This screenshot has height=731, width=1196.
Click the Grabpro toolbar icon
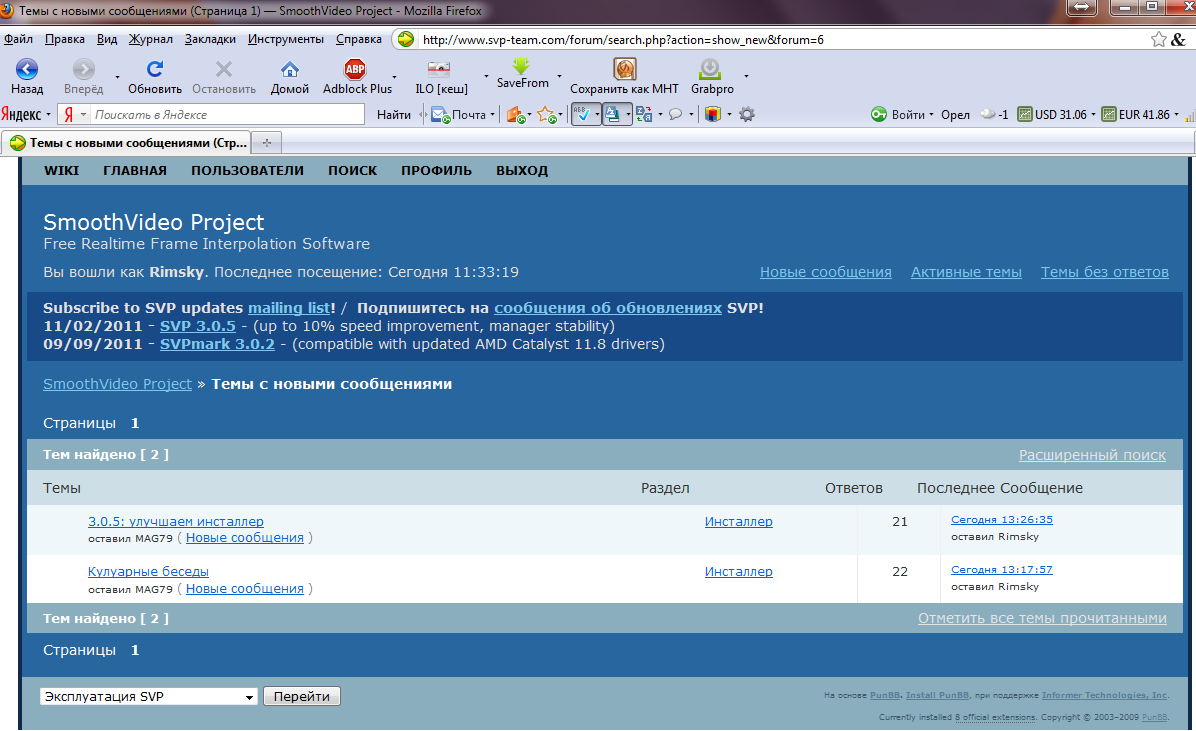[710, 69]
